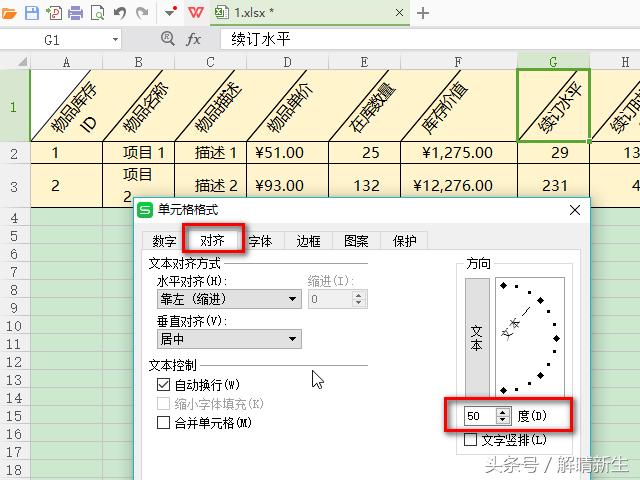Select row 3 header
Image resolution: width=640 pixels, height=480 pixels.
pyautogui.click(x=14, y=187)
